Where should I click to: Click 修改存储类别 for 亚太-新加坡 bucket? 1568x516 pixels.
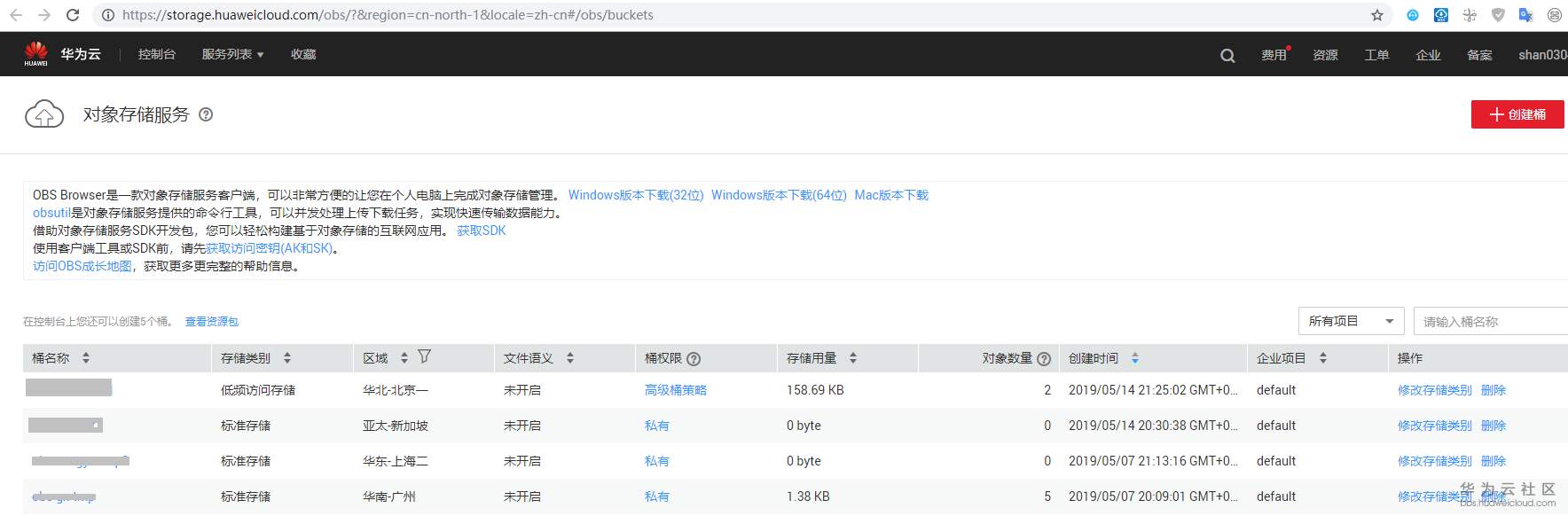[1435, 426]
